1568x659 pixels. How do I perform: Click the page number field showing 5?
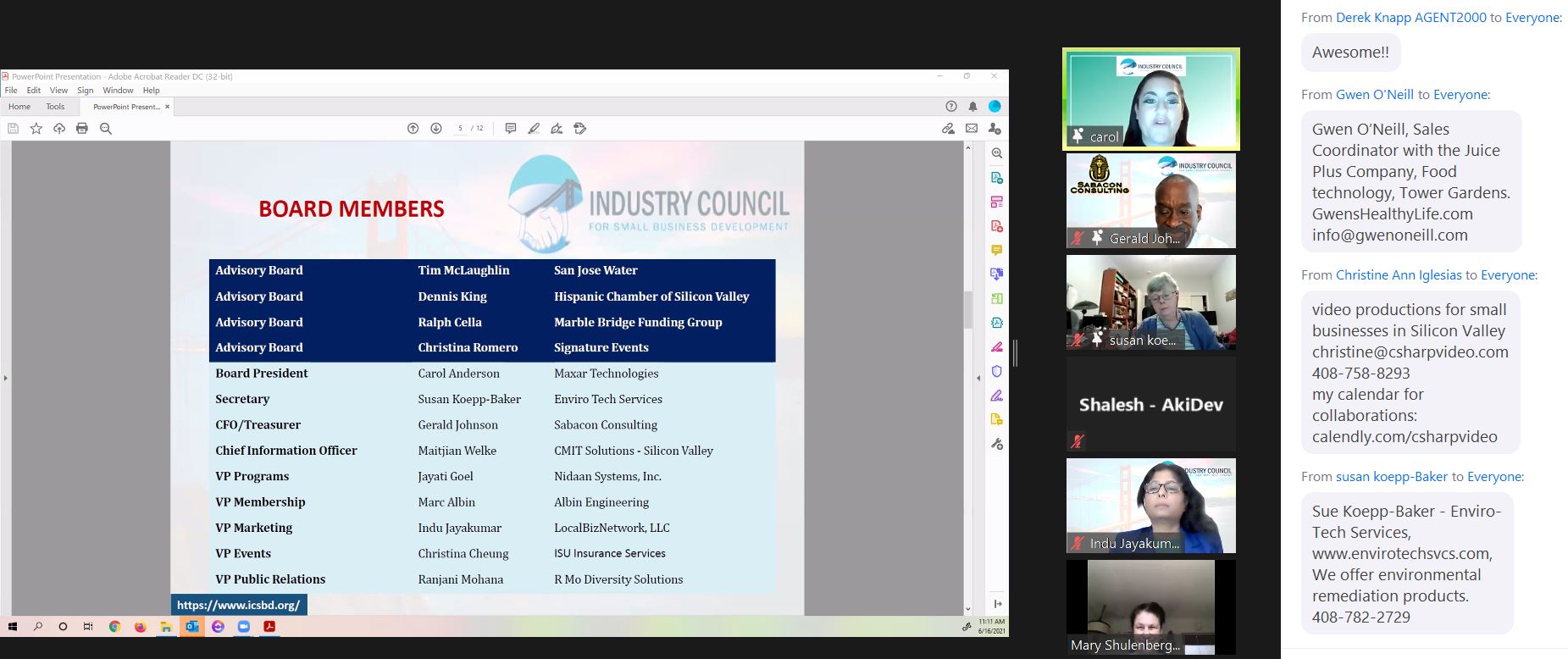tap(461, 129)
